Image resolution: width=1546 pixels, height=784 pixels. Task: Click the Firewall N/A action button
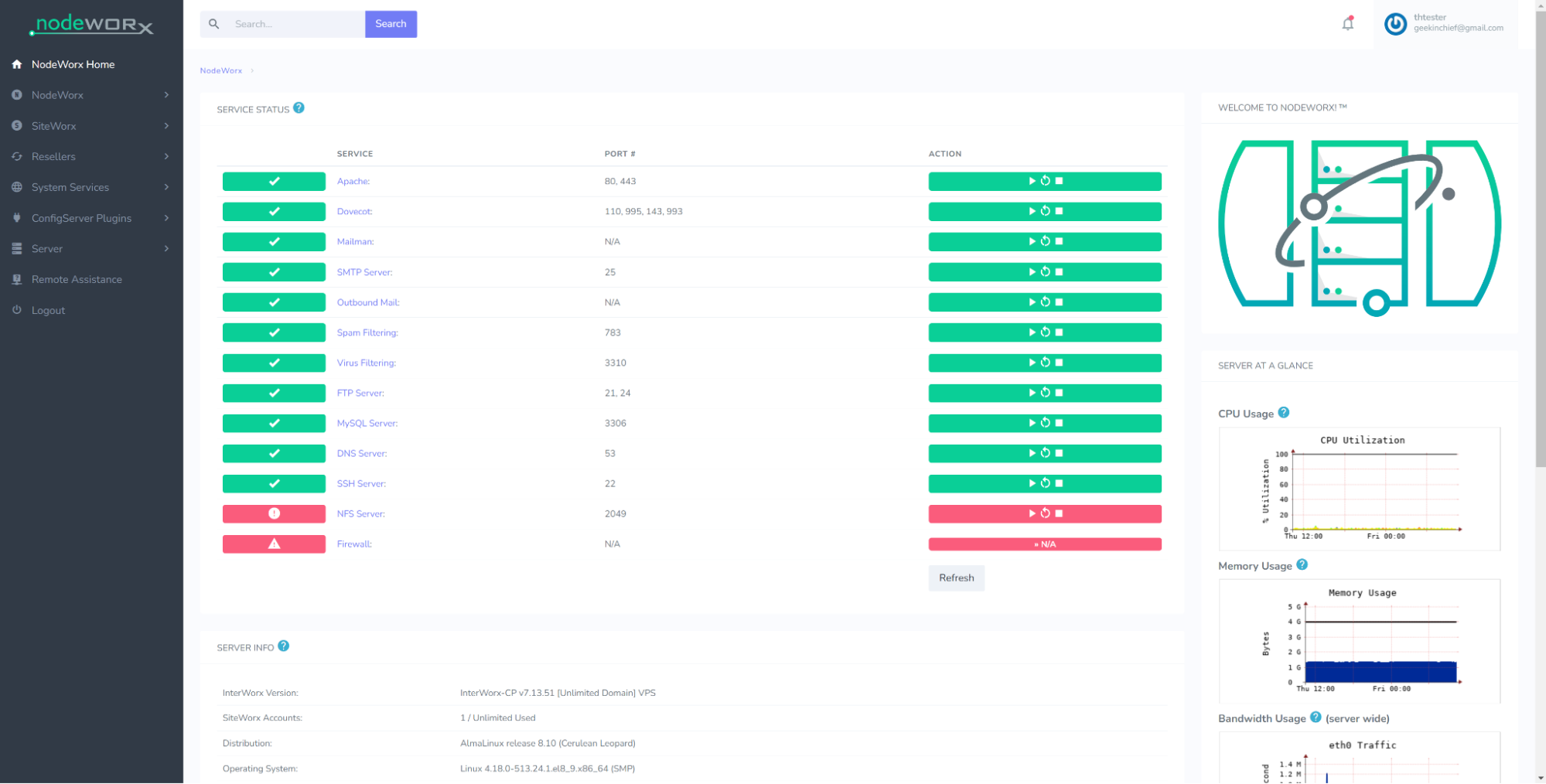1045,544
